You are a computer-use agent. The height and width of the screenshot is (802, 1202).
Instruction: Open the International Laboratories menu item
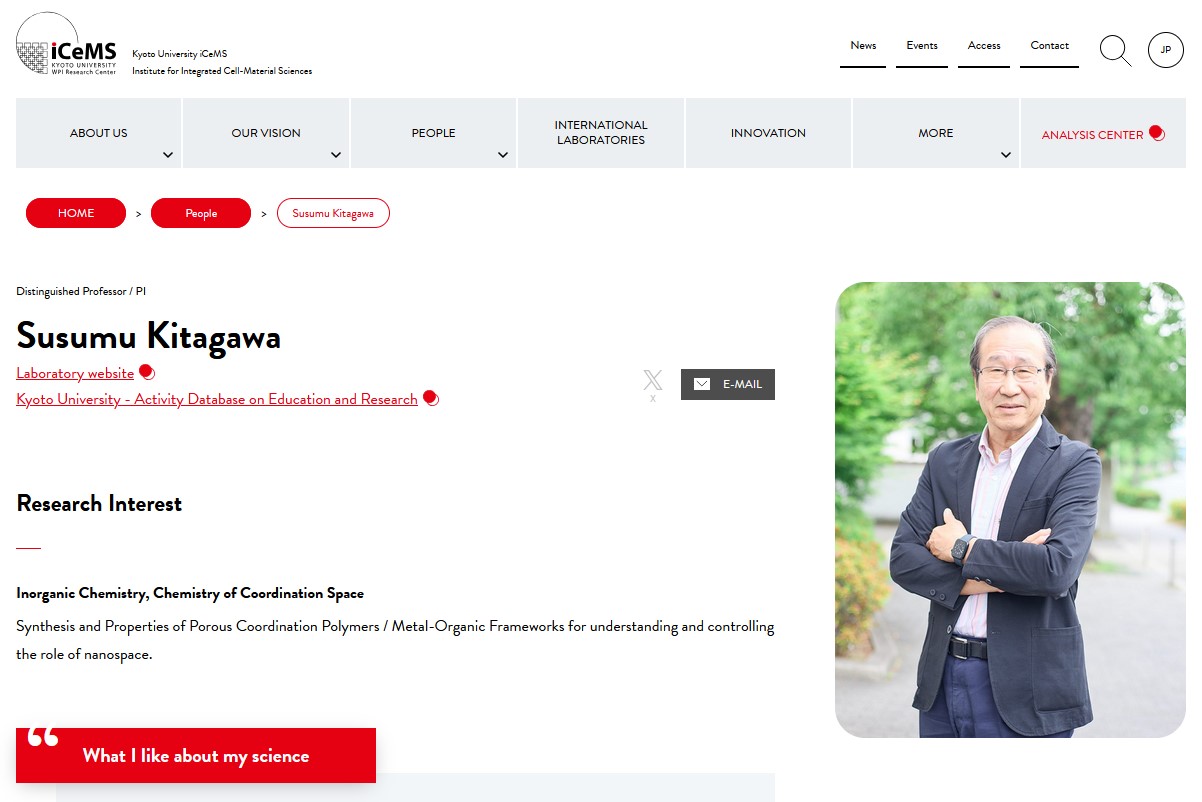pos(601,133)
